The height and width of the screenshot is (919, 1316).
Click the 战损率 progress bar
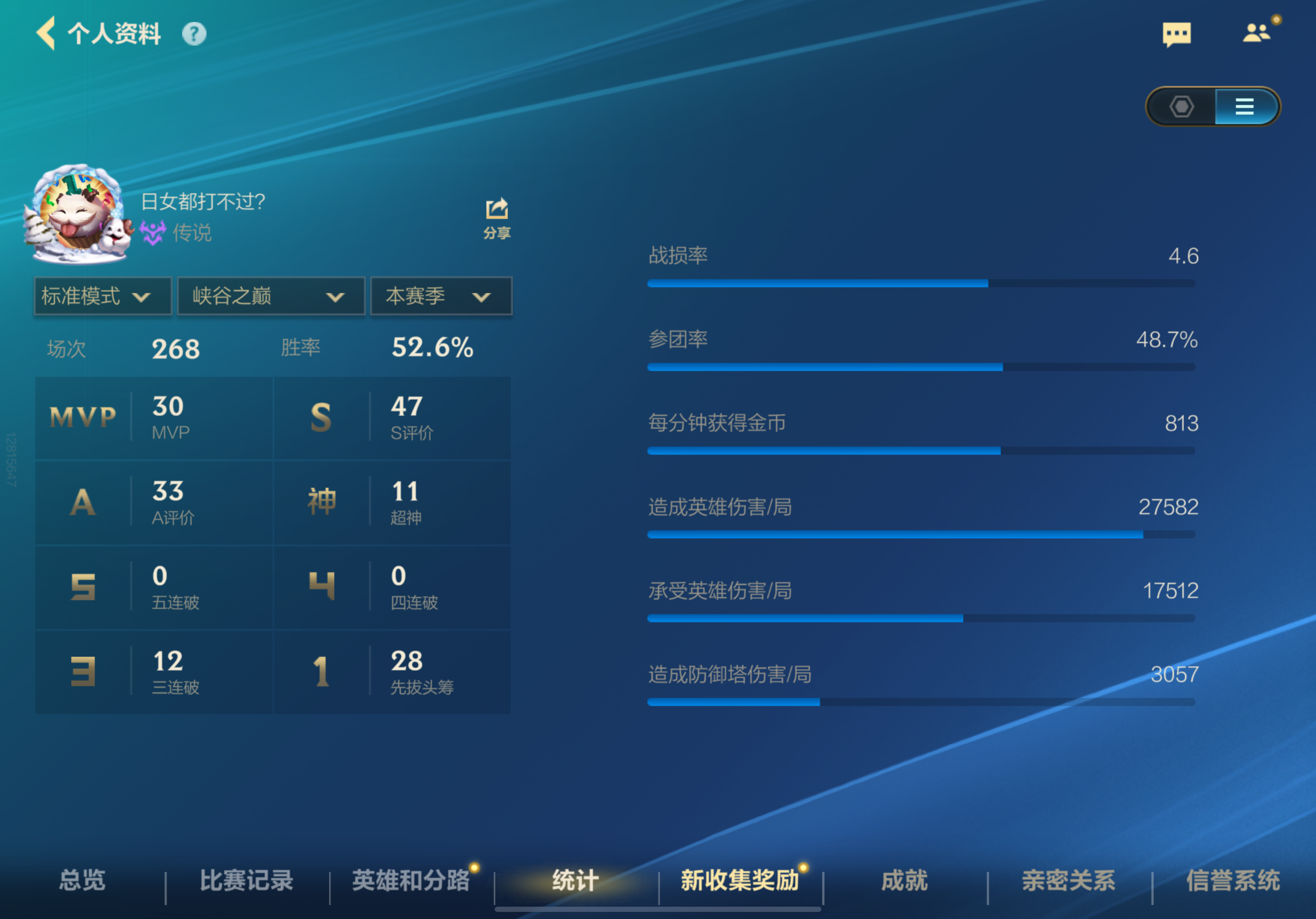(921, 283)
